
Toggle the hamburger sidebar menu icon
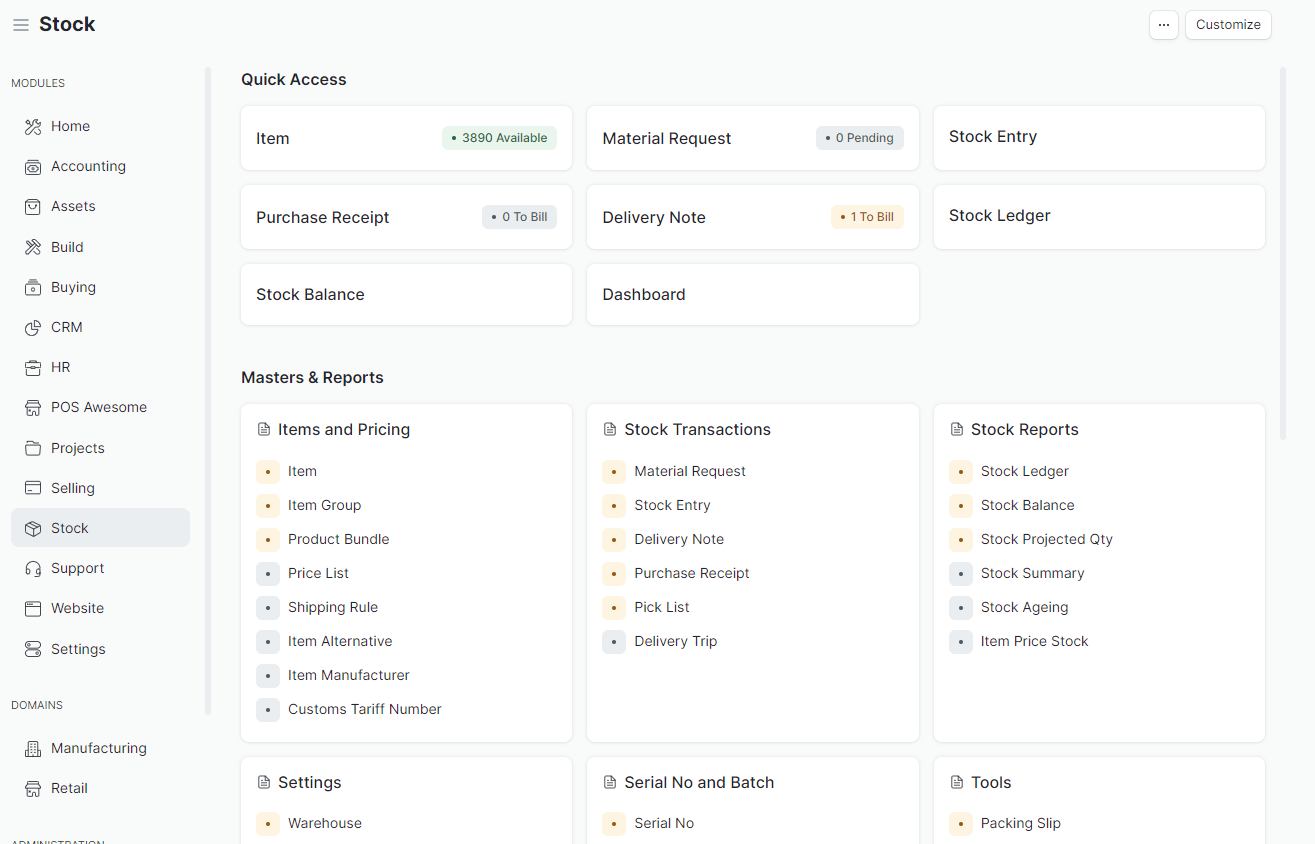pyautogui.click(x=20, y=25)
